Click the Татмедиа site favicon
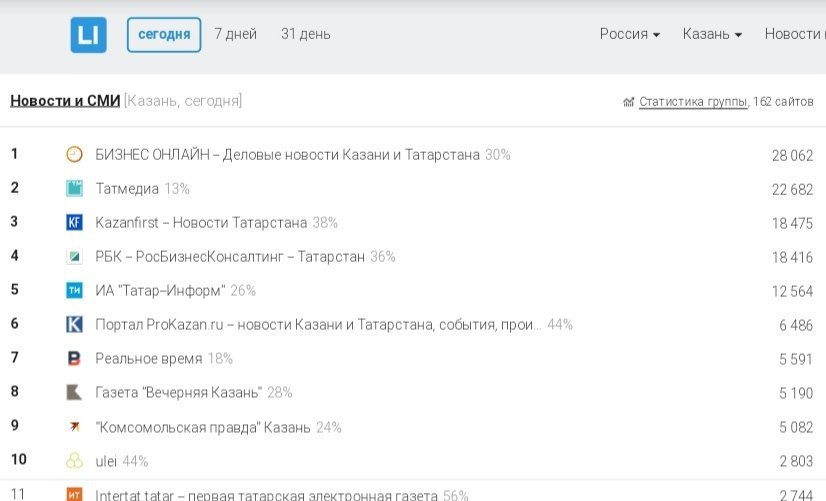 (x=74, y=189)
